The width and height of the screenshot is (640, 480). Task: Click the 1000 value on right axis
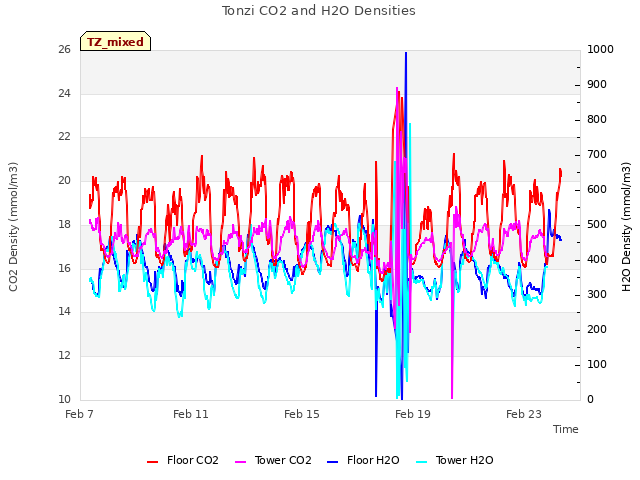click(600, 50)
